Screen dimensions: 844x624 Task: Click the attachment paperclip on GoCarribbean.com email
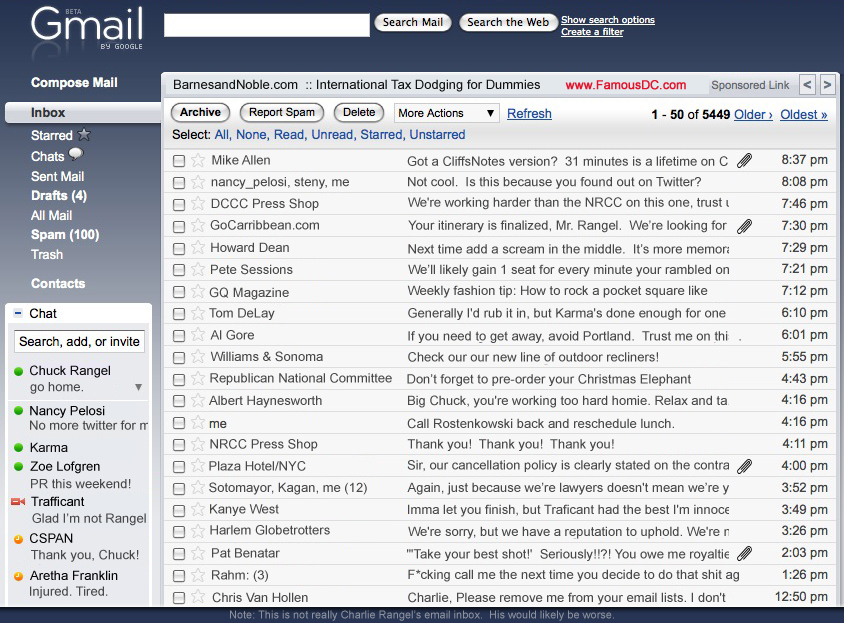pyautogui.click(x=744, y=226)
